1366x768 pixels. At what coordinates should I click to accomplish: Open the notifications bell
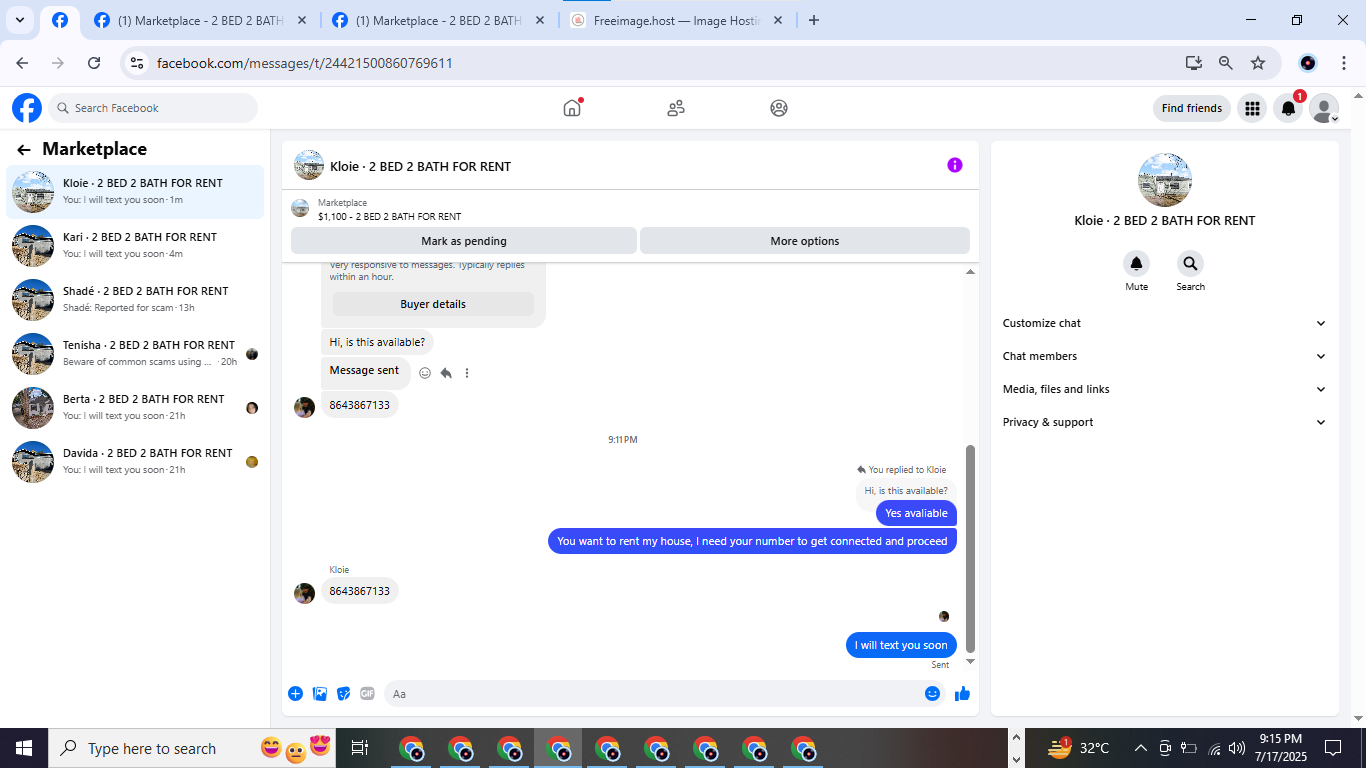tap(1289, 108)
